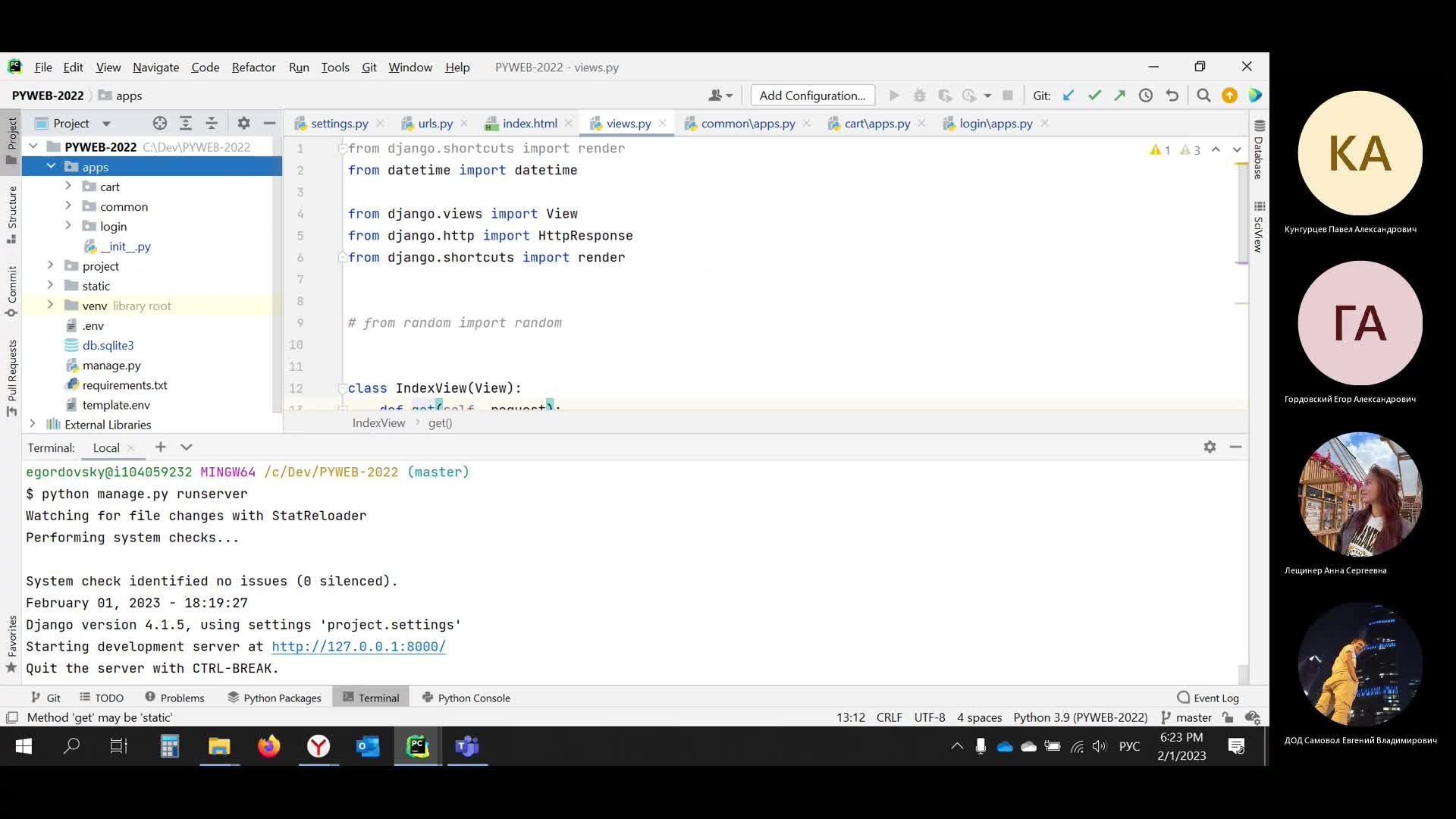Open the http://127.0.0.1:8000/ link
This screenshot has height=819, width=1456.
click(x=359, y=647)
